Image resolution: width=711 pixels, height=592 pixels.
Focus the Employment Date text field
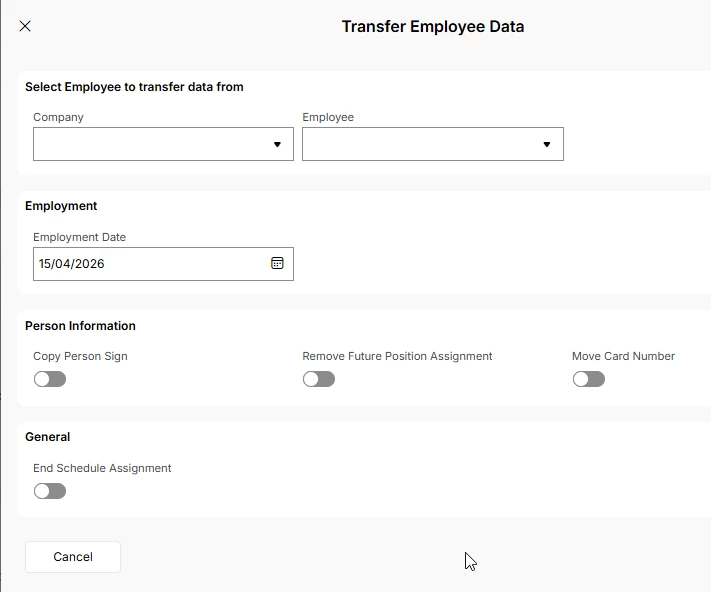coord(150,264)
